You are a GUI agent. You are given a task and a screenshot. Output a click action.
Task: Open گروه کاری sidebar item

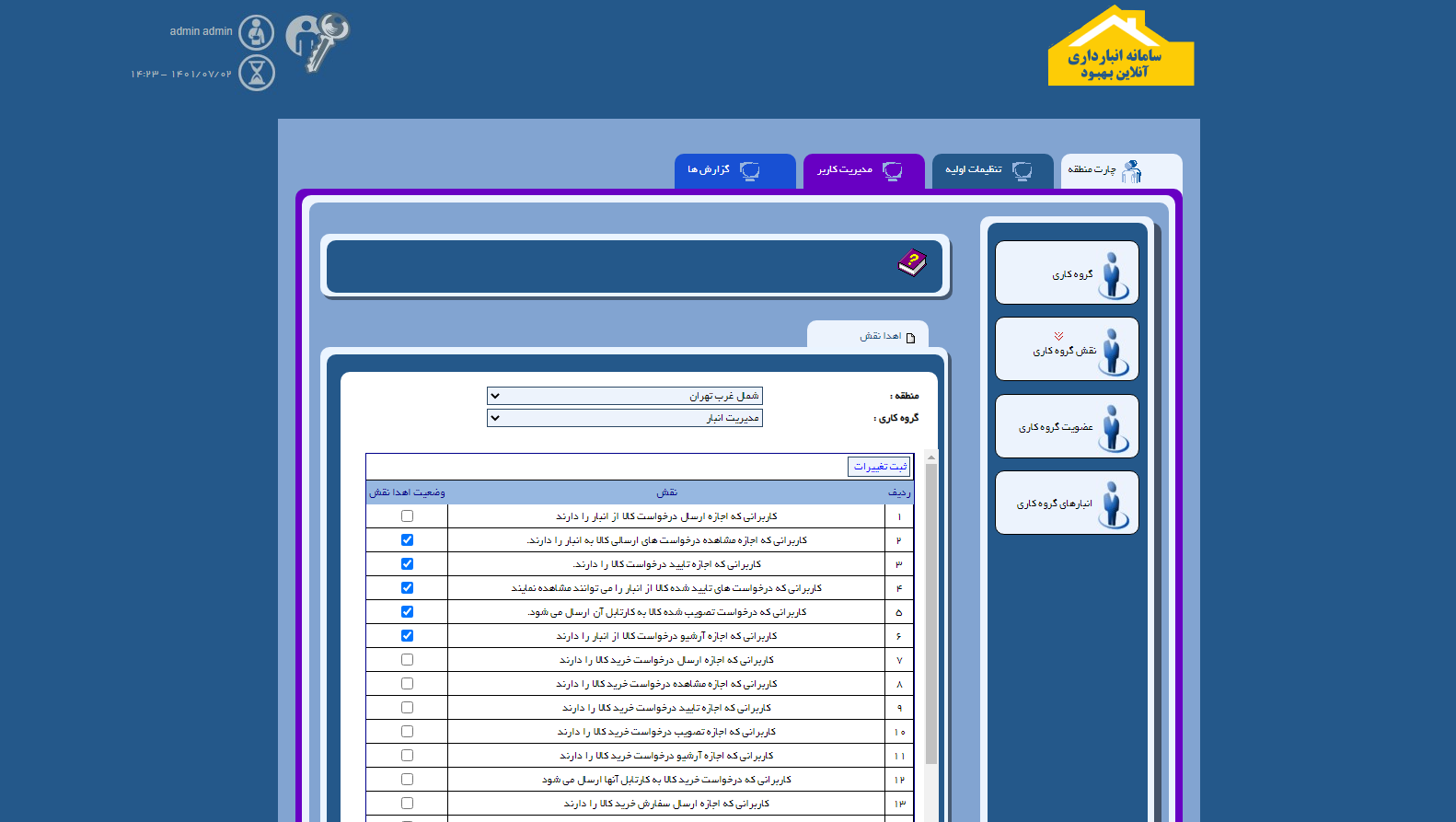click(x=1067, y=273)
